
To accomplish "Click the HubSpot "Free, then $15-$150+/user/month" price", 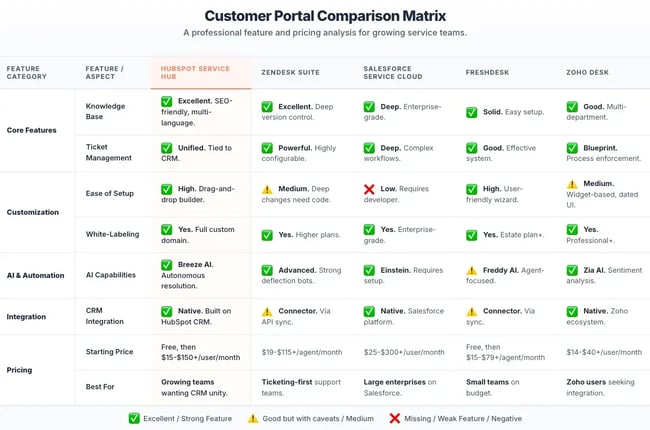I will point(201,352).
